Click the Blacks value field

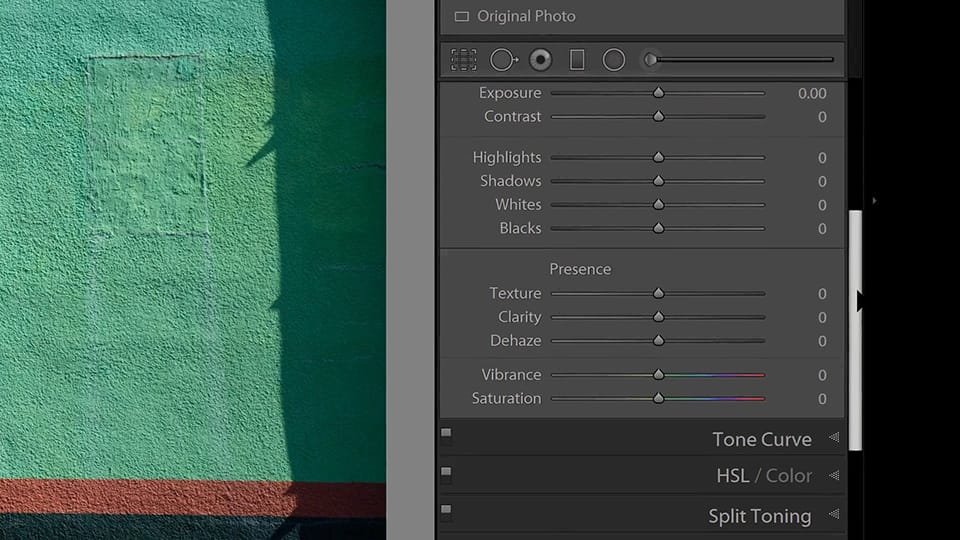(822, 229)
